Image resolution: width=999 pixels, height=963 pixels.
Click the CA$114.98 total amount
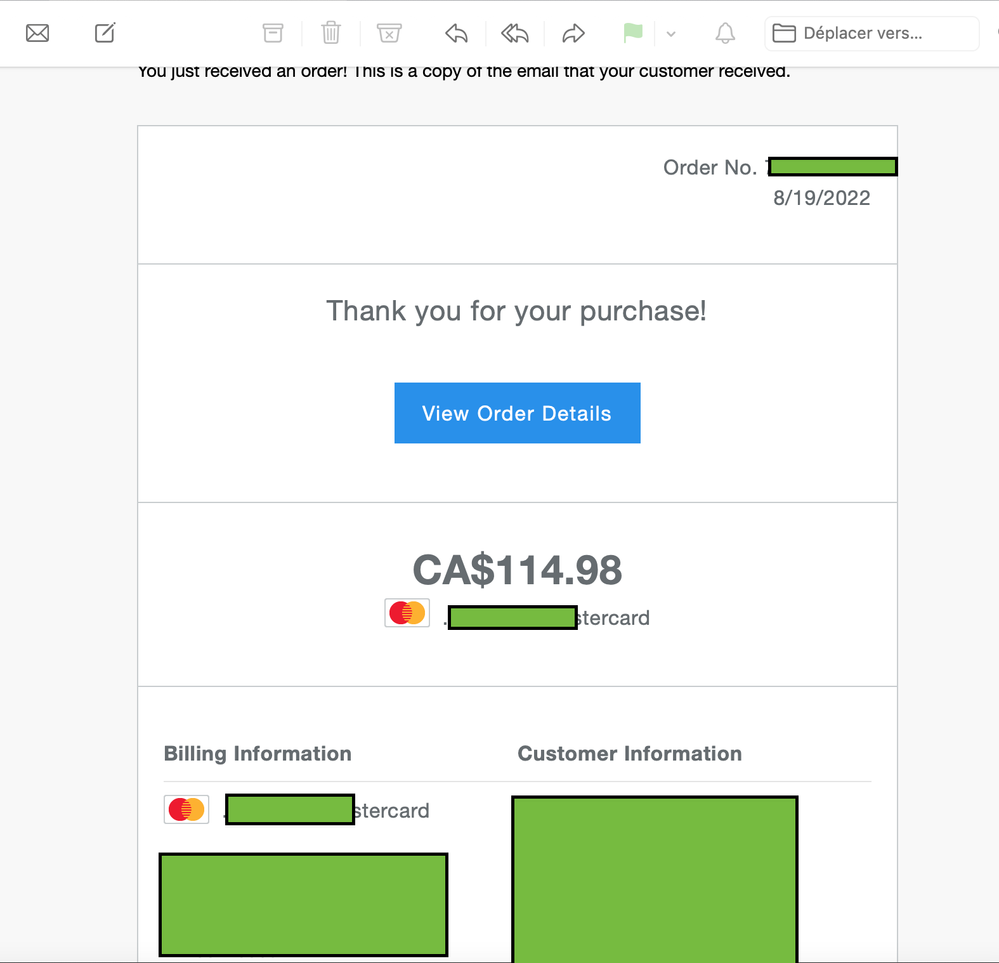517,570
